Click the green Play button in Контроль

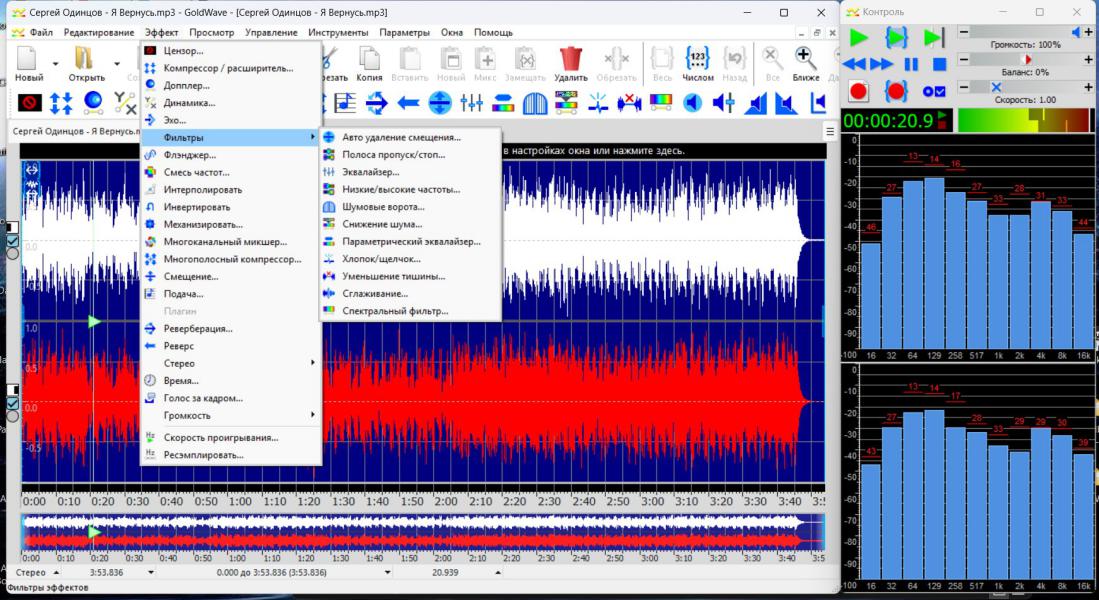[858, 38]
